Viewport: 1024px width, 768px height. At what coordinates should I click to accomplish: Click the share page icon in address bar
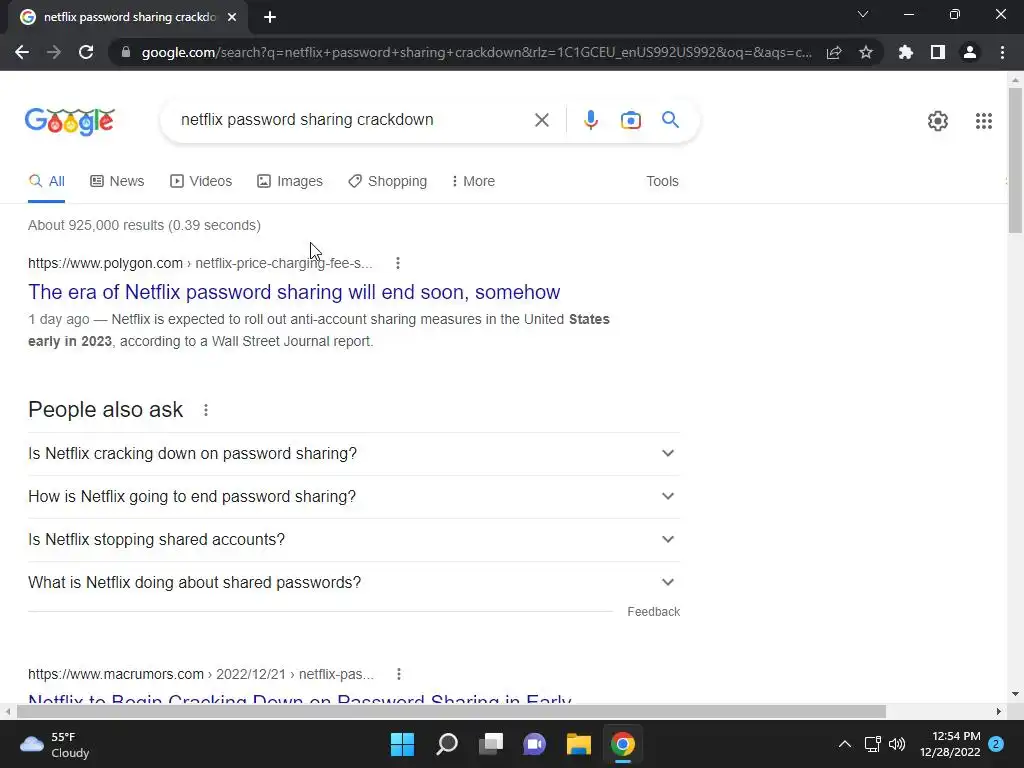tap(834, 52)
